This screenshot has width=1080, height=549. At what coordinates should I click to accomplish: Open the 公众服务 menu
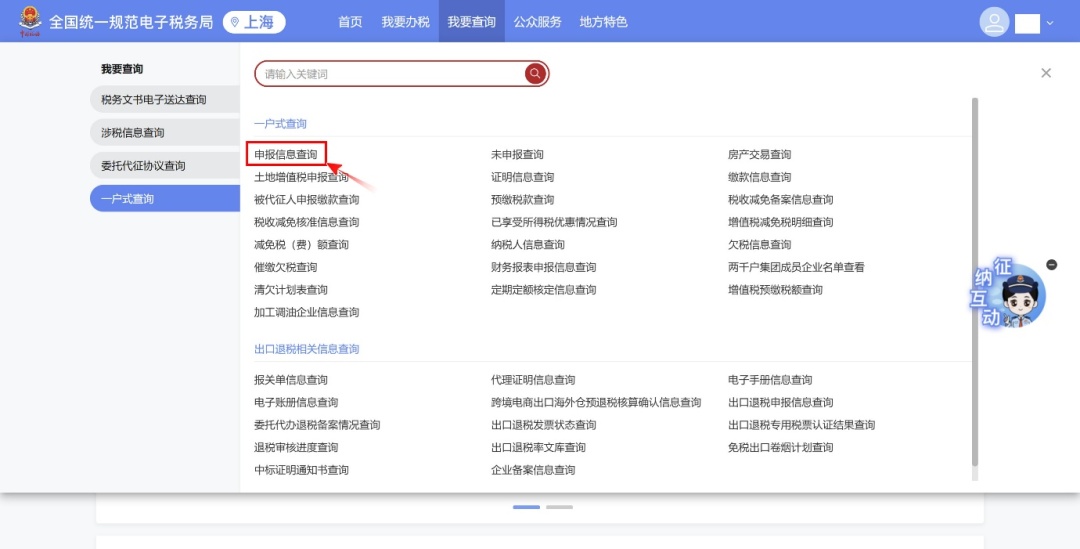coord(538,22)
